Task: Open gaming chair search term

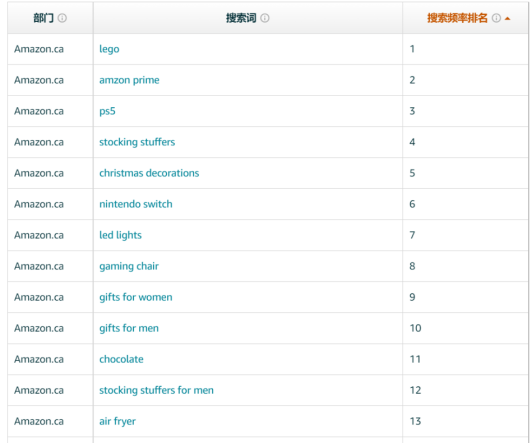Action: pos(129,266)
